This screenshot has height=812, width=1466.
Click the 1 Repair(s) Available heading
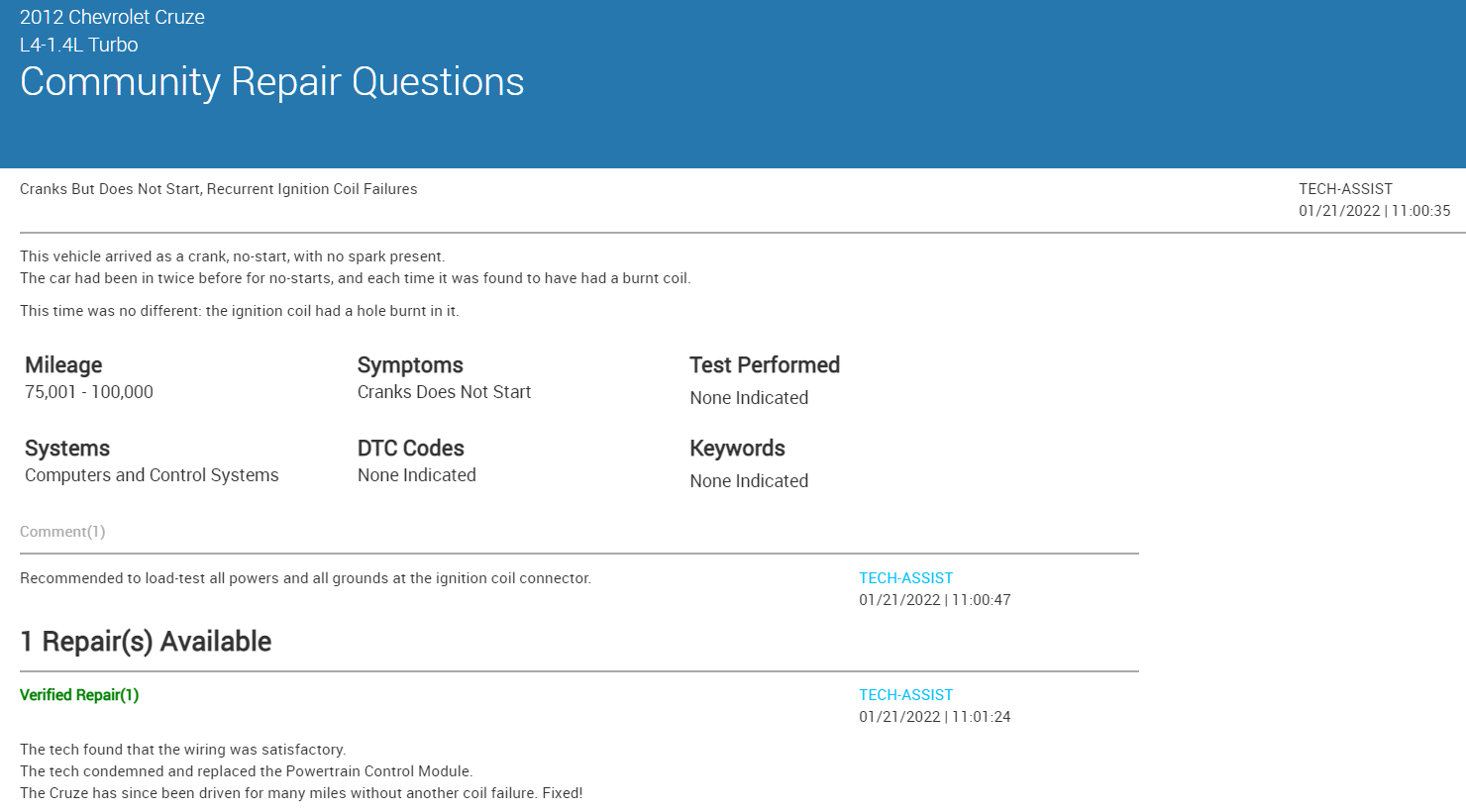(x=146, y=642)
